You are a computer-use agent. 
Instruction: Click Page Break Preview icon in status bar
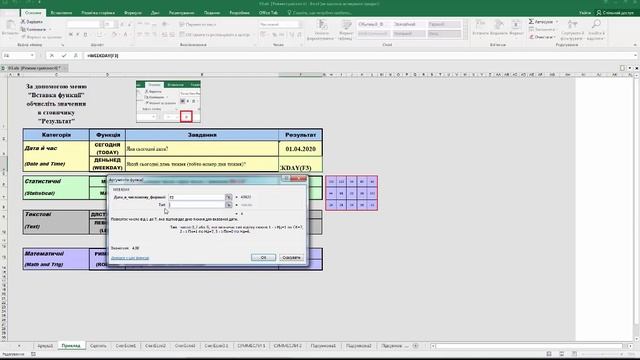(x=574, y=354)
